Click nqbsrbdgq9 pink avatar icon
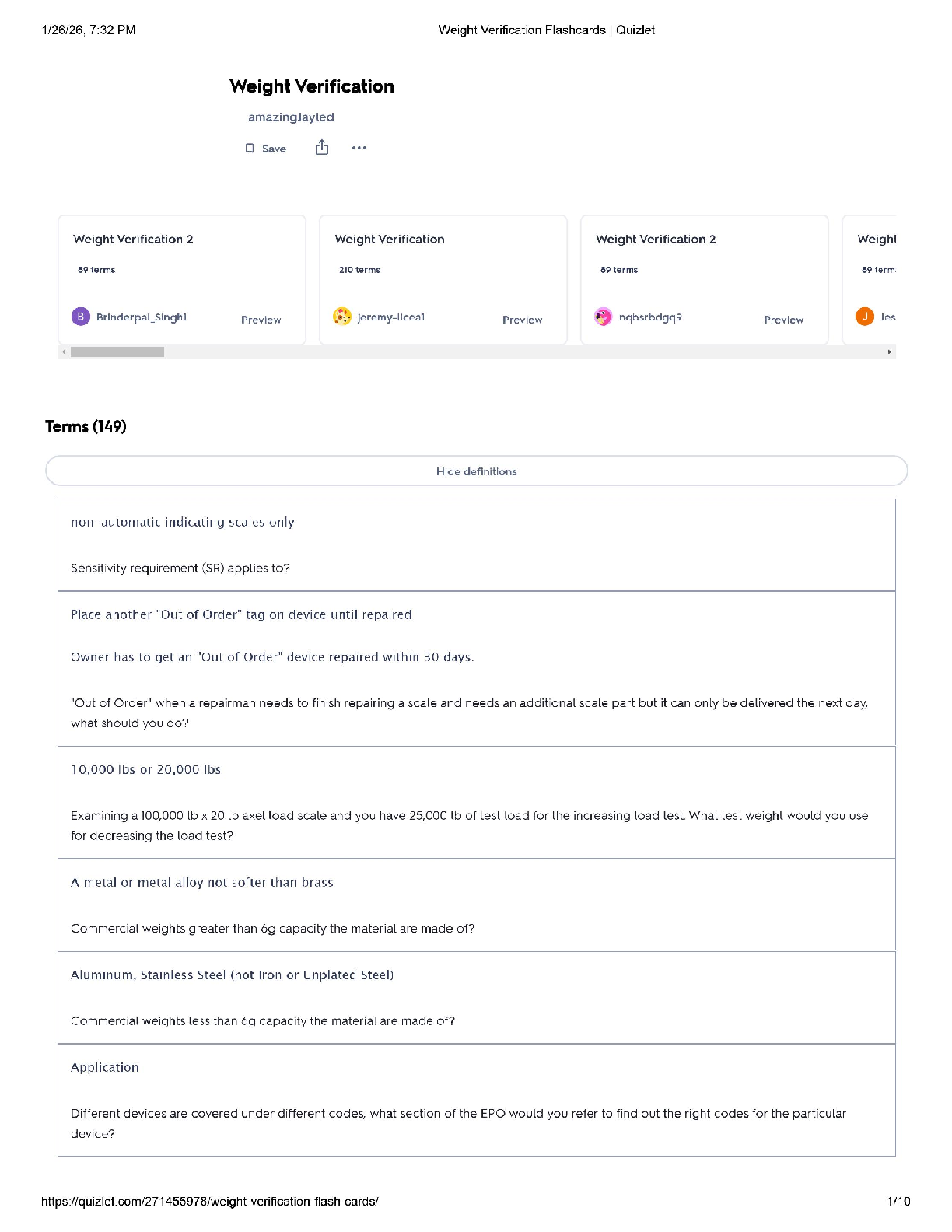952x1232 pixels. point(604,317)
